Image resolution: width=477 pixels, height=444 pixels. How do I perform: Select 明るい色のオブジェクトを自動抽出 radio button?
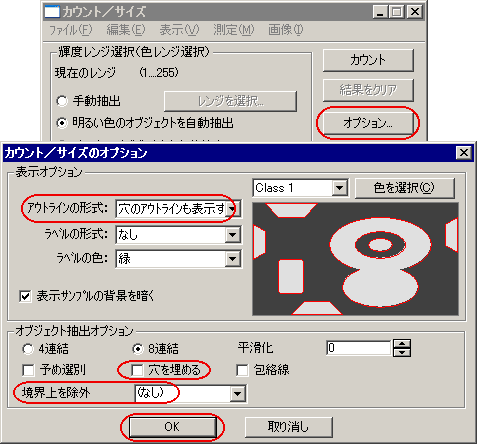[62, 123]
